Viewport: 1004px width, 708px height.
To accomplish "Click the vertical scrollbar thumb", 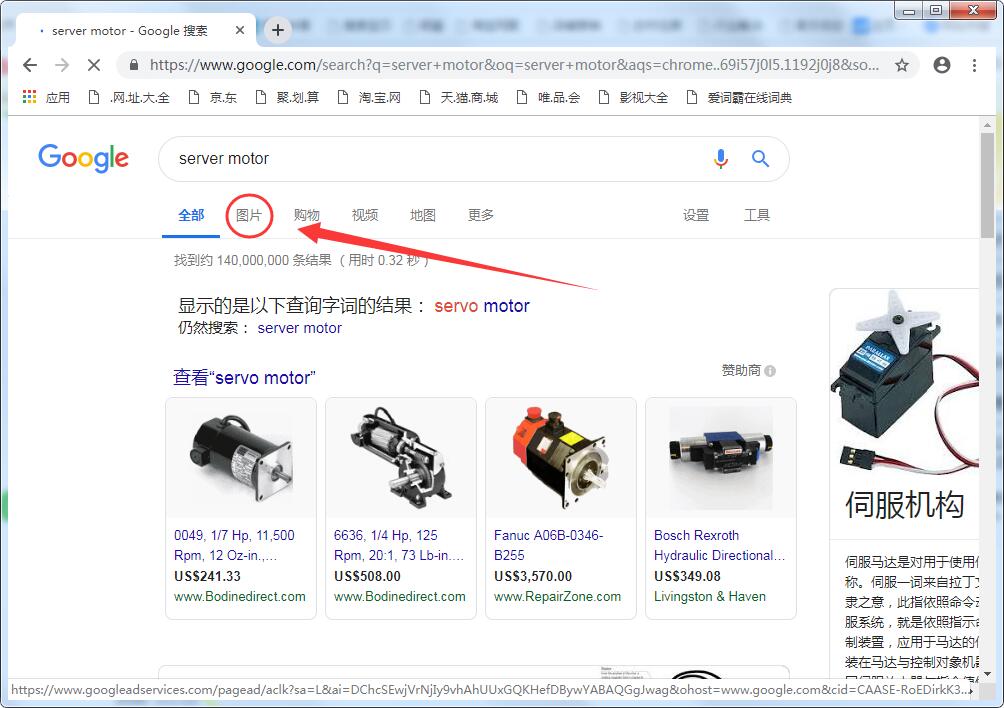I will pos(987,184).
